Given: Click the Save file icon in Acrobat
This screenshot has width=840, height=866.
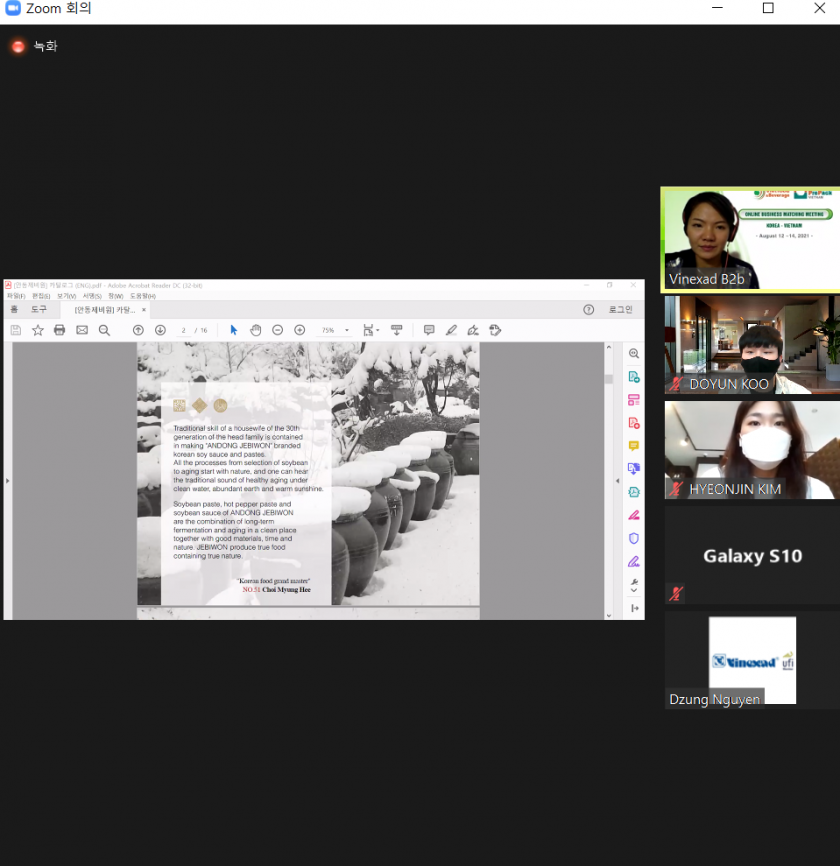Looking at the screenshot, I should 16,330.
